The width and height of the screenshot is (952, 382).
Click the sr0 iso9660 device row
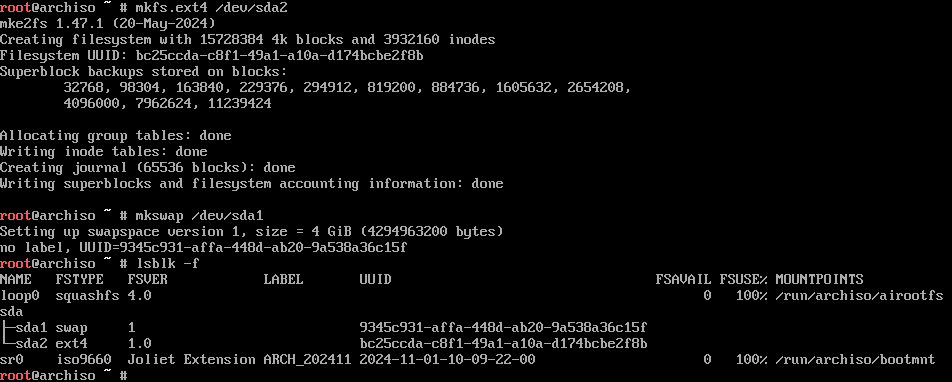468,360
